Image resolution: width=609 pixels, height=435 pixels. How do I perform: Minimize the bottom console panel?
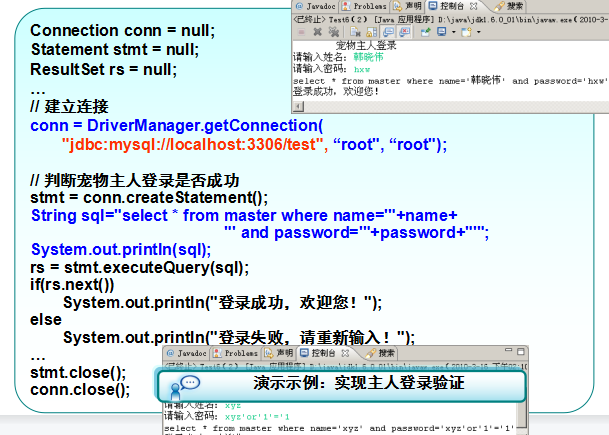[508, 350]
